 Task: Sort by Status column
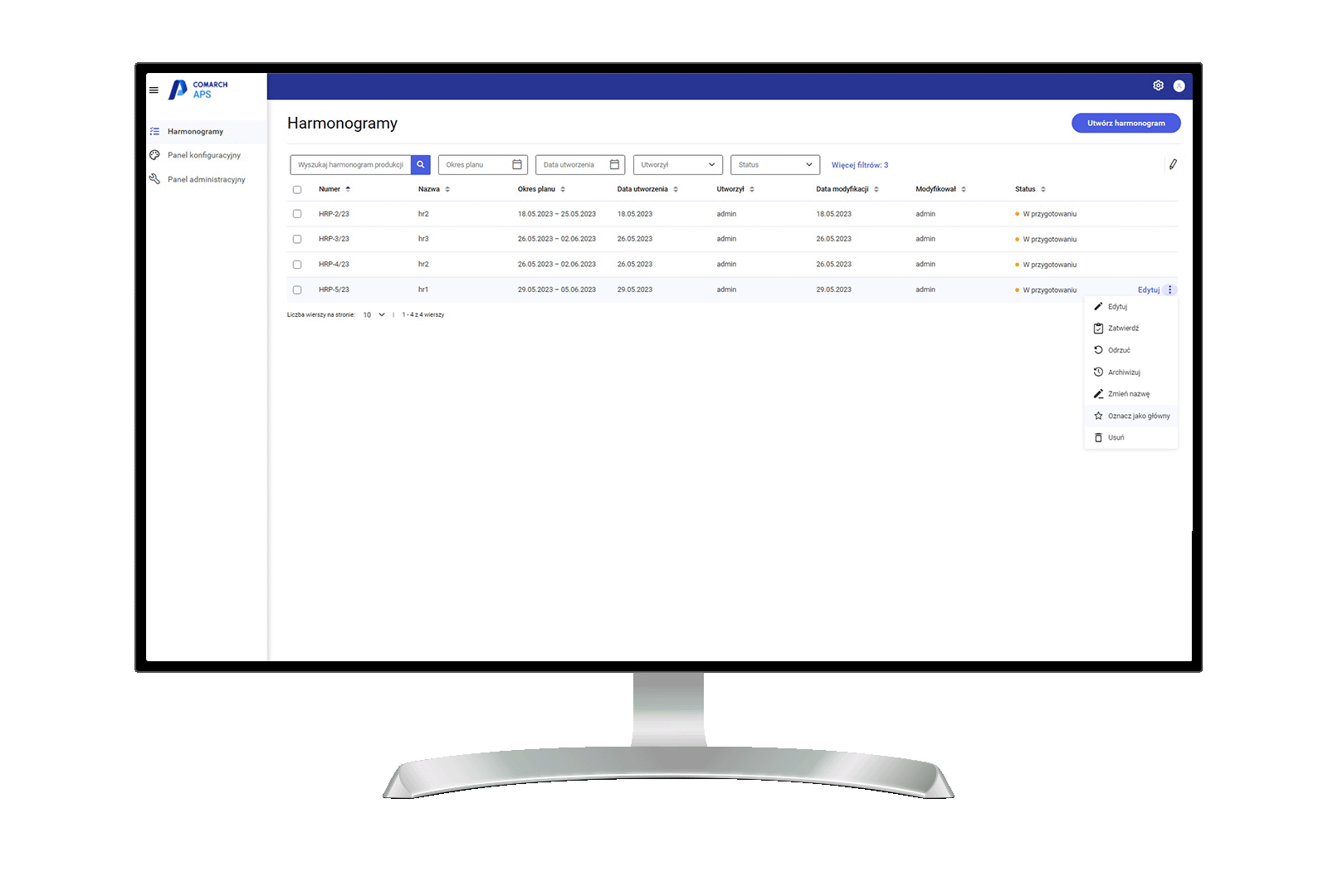[1043, 189]
